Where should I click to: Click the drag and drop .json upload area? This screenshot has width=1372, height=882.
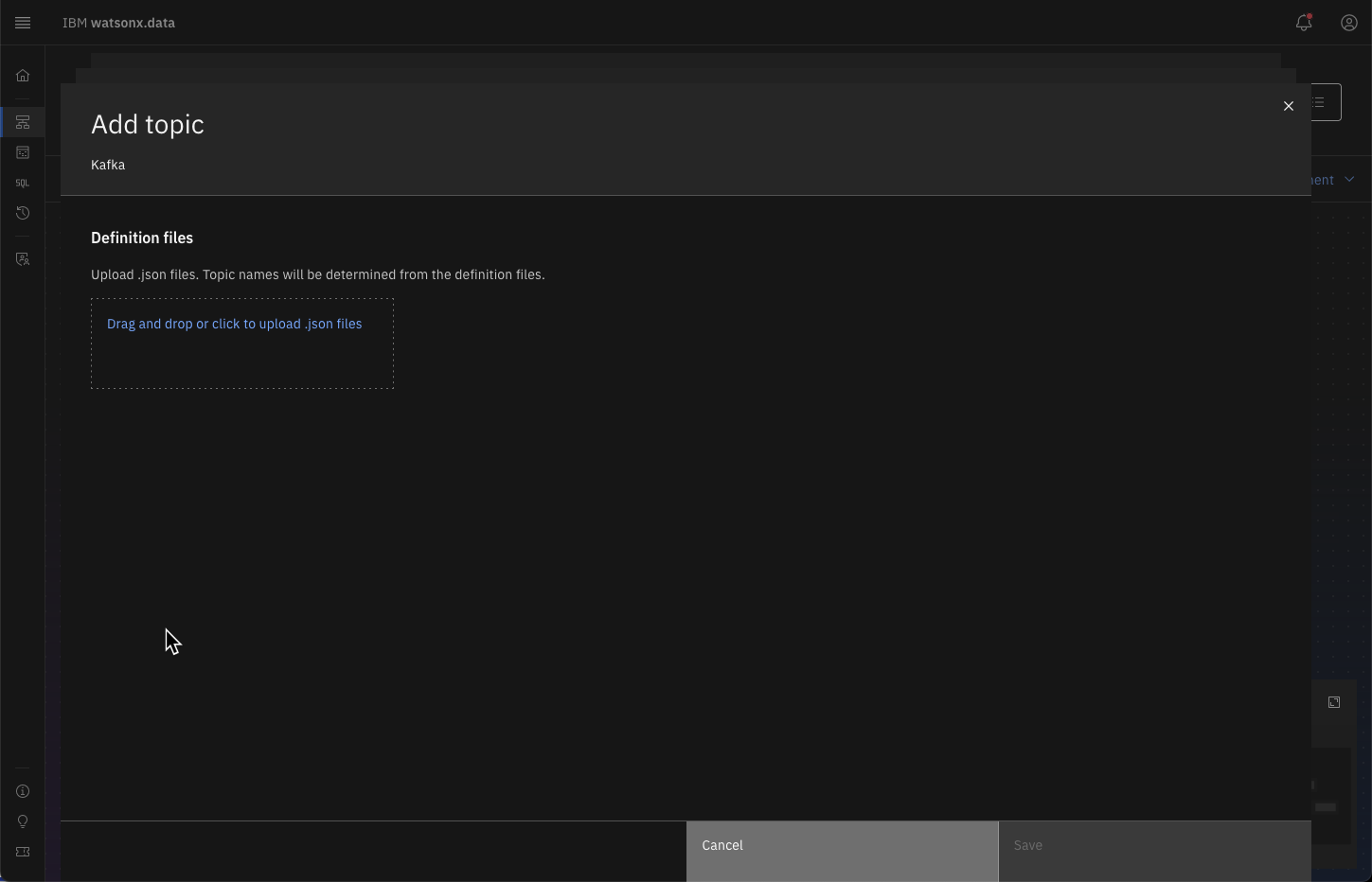point(242,344)
